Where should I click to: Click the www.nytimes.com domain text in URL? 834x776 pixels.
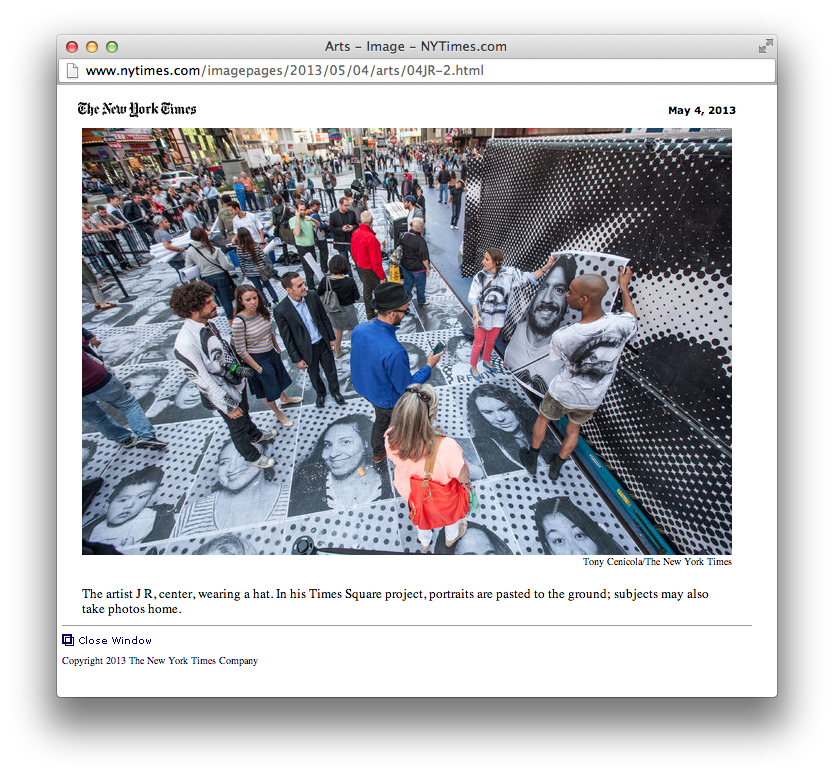pyautogui.click(x=142, y=71)
